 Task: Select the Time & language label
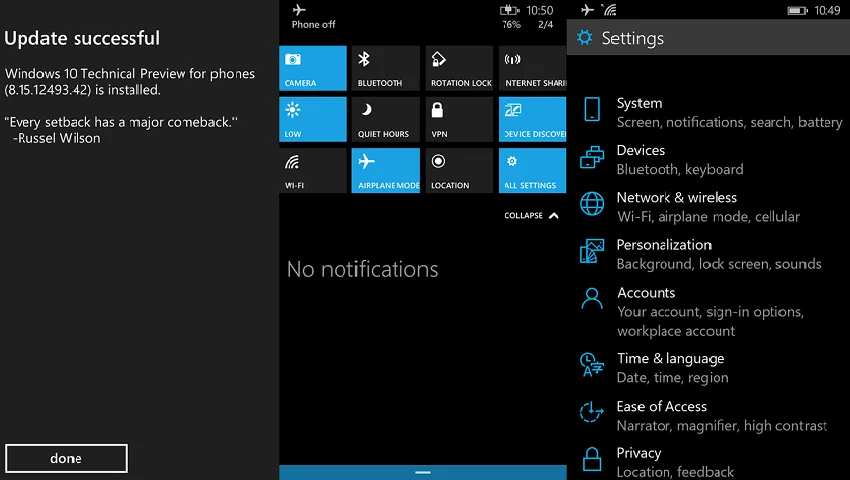(671, 359)
